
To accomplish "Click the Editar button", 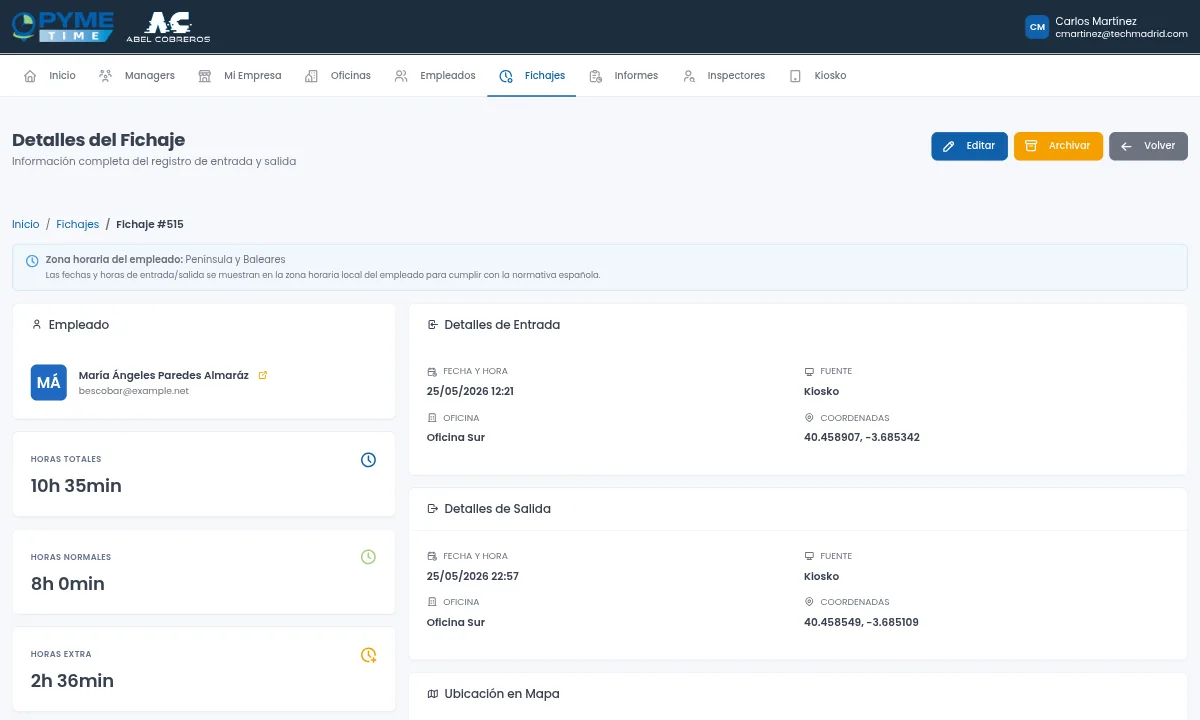I will [969, 146].
